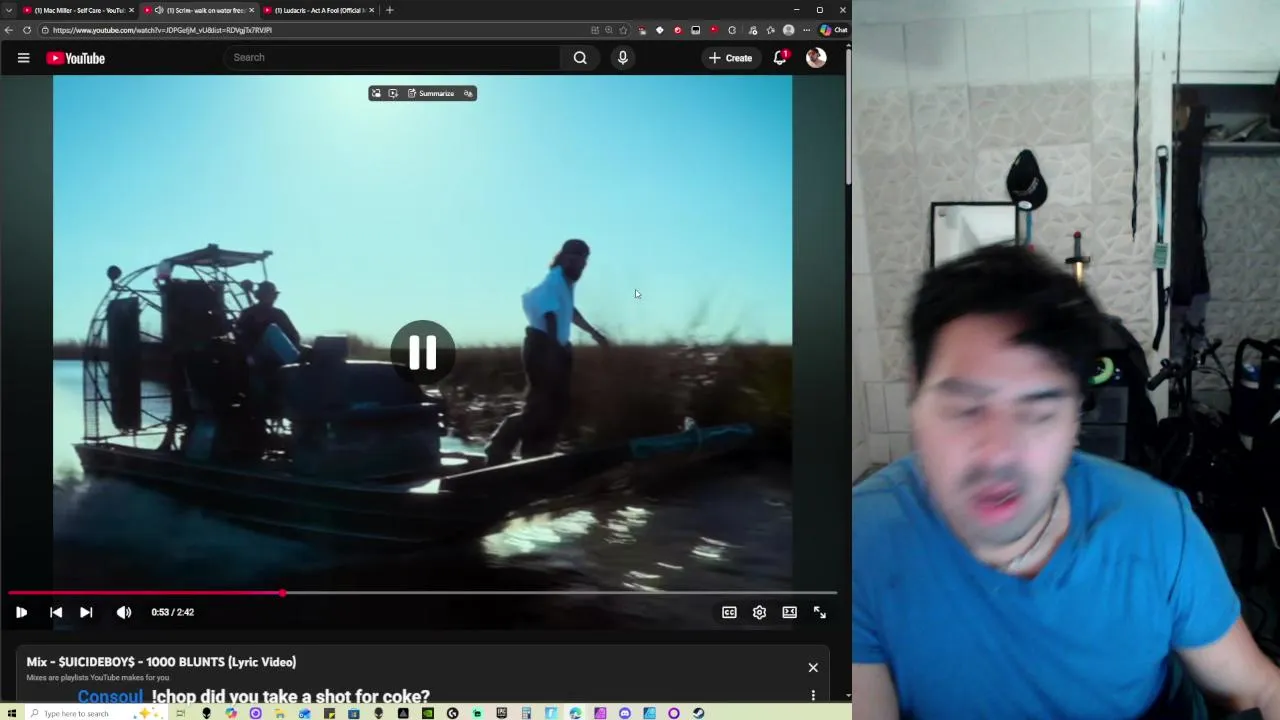The height and width of the screenshot is (720, 1280).
Task: Open the browser profile avatar
Action: [x=788, y=30]
